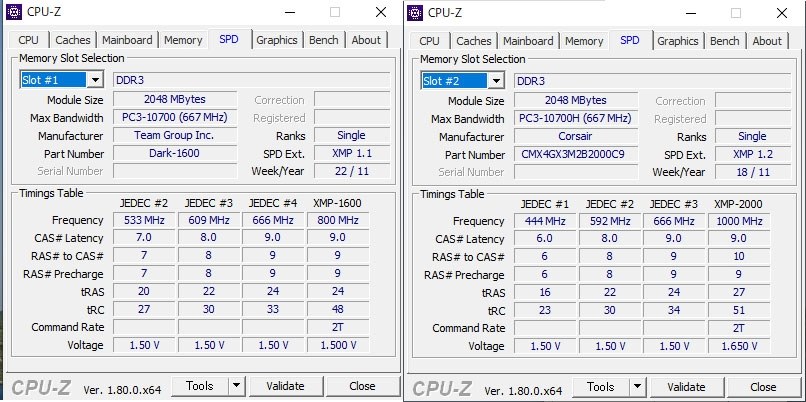Click the 533 MHz JEDEC #2 frequency cell
Viewport: 806px width, 402px height.
(x=144, y=220)
